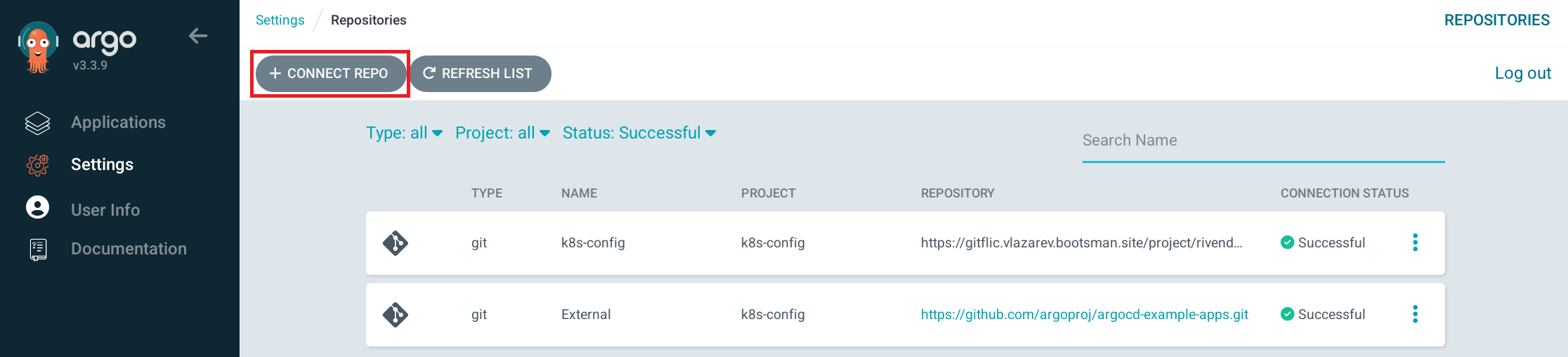The height and width of the screenshot is (357, 1568).
Task: Expand the Status: Successful filter dropdown
Action: (639, 133)
